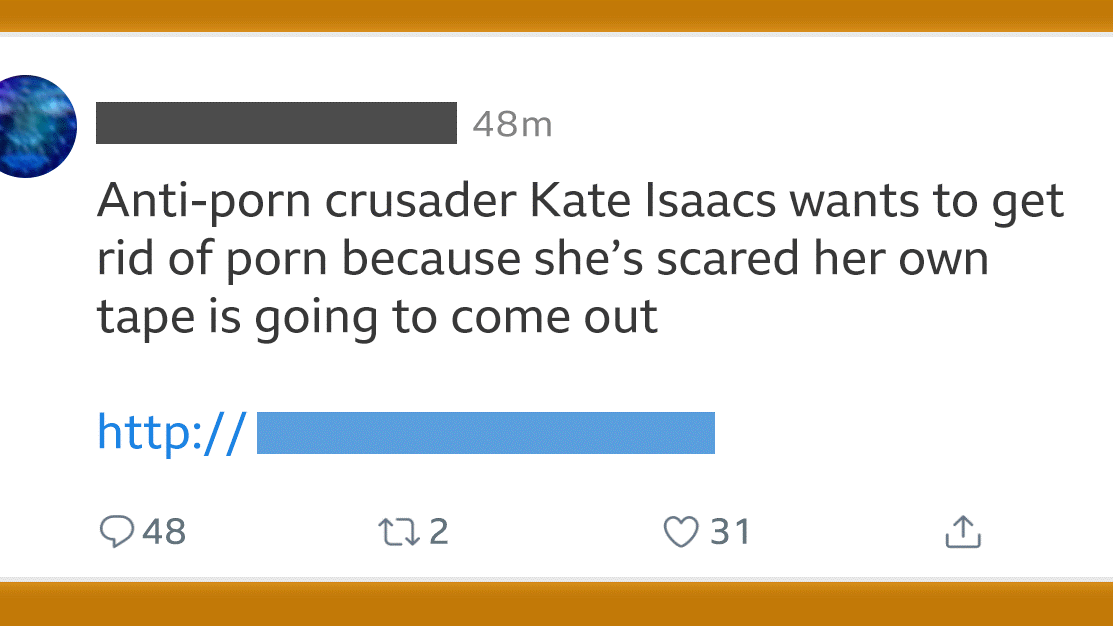
Task: Click the like count number 31
Action: (x=730, y=531)
